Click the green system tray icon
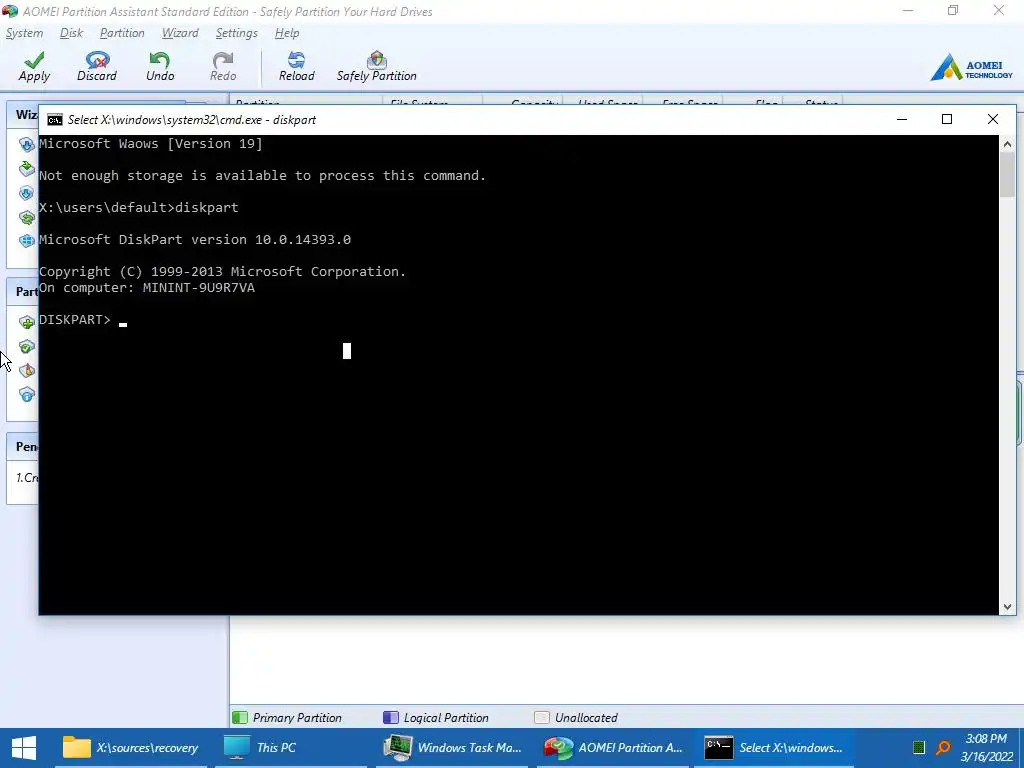Screen dimensions: 1024x768 point(919,748)
